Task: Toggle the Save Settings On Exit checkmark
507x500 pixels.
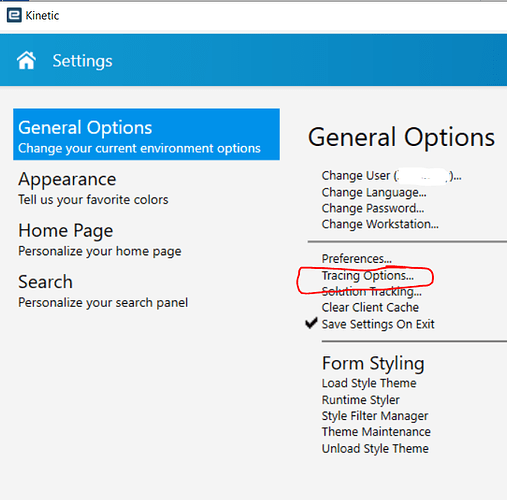Action: click(x=311, y=323)
